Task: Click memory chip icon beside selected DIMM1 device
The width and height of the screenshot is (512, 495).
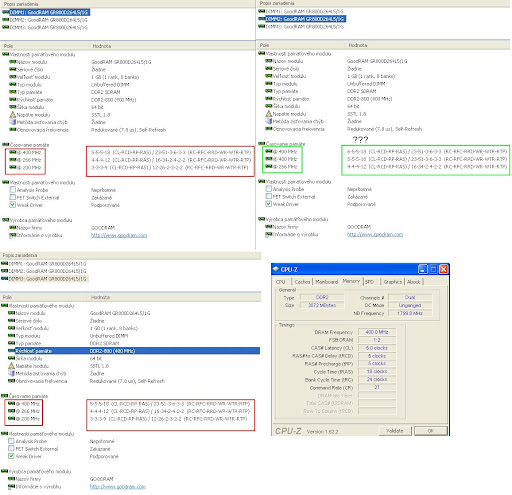Action: coord(5,12)
